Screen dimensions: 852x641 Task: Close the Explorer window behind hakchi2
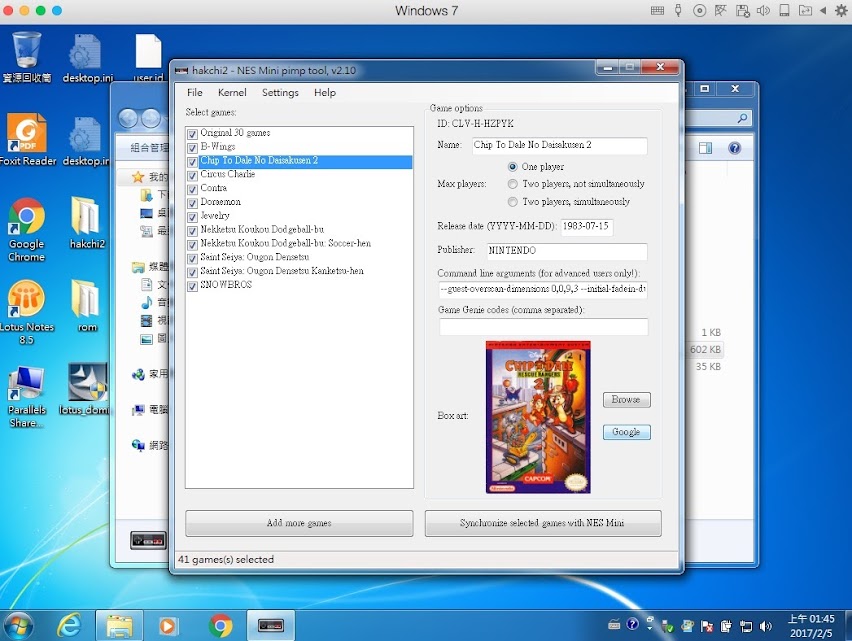point(735,89)
